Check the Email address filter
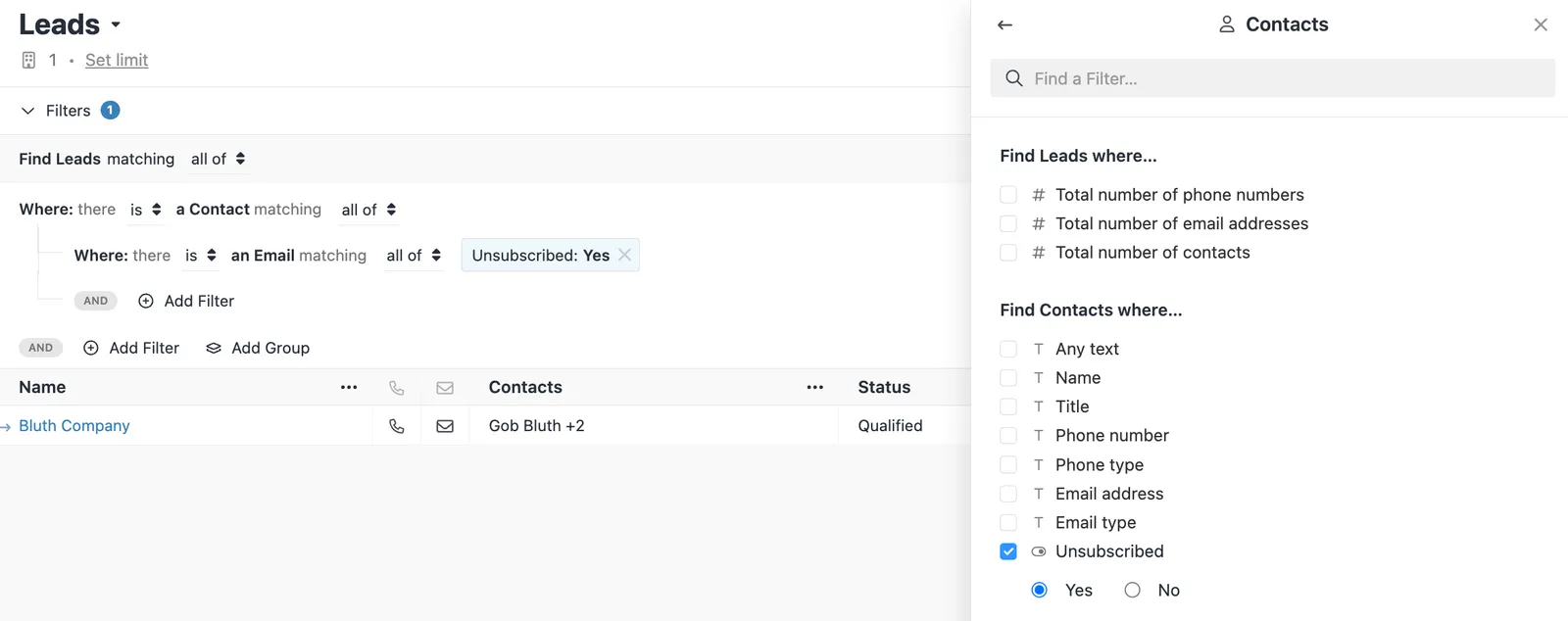 pyautogui.click(x=1008, y=494)
